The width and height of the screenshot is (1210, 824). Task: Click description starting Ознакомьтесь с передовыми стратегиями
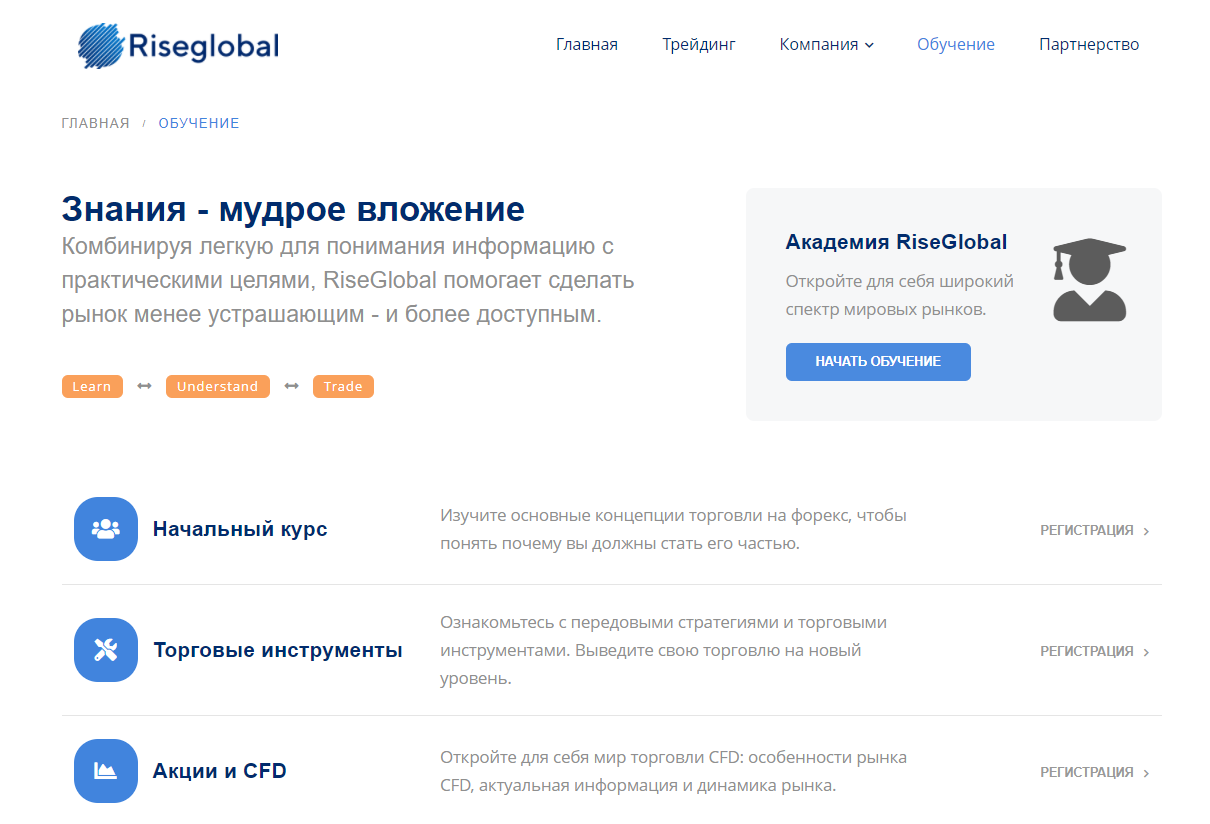(663, 650)
